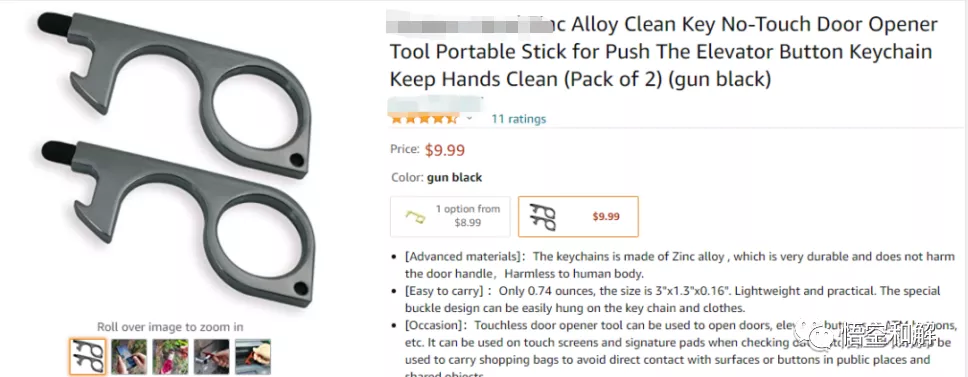Click the gold door opener swatch icon
Viewport: 968px width, 377px height.
(x=415, y=217)
